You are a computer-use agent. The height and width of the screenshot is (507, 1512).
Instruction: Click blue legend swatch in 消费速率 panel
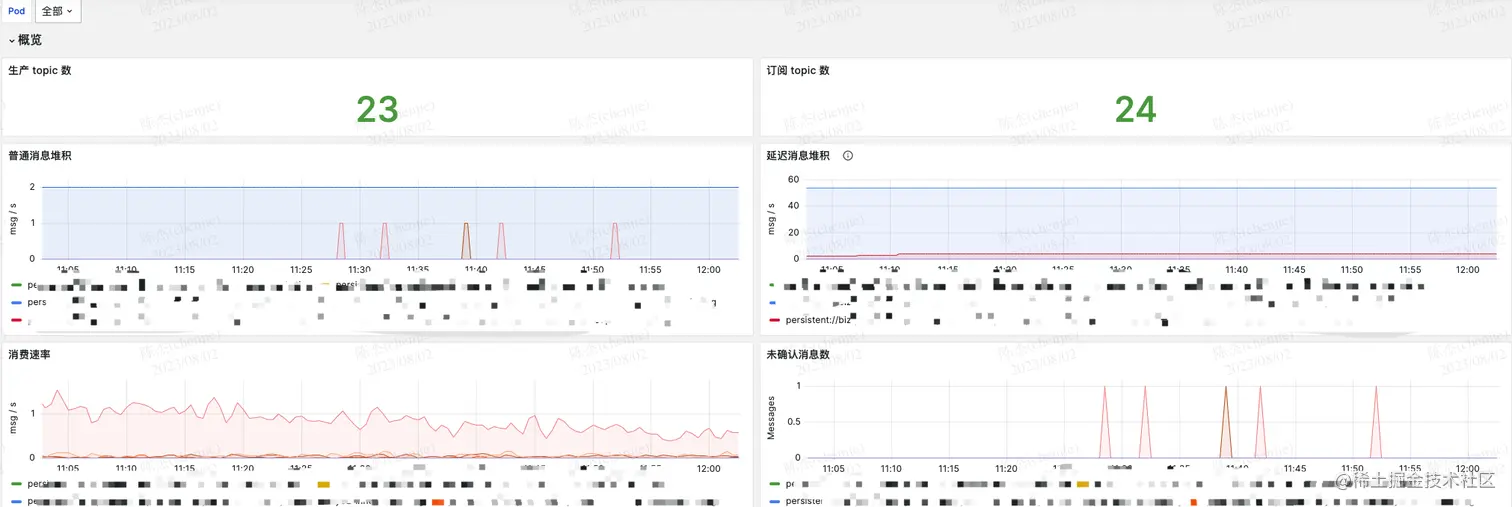point(15,501)
